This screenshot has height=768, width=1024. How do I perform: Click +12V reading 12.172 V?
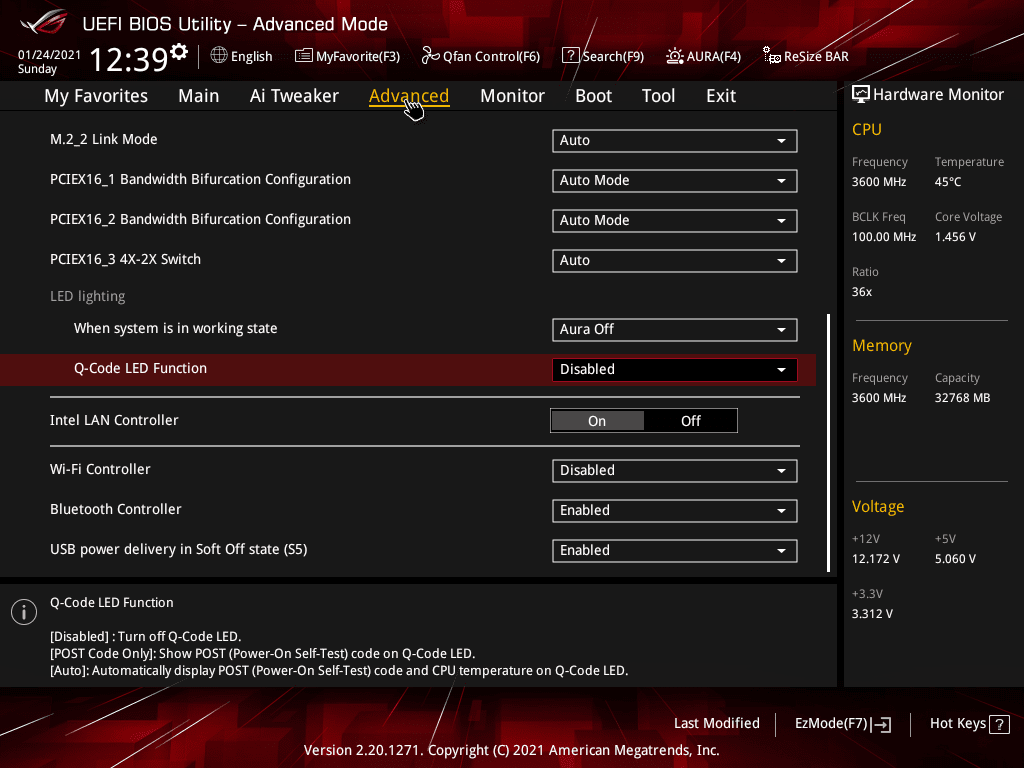(x=876, y=559)
